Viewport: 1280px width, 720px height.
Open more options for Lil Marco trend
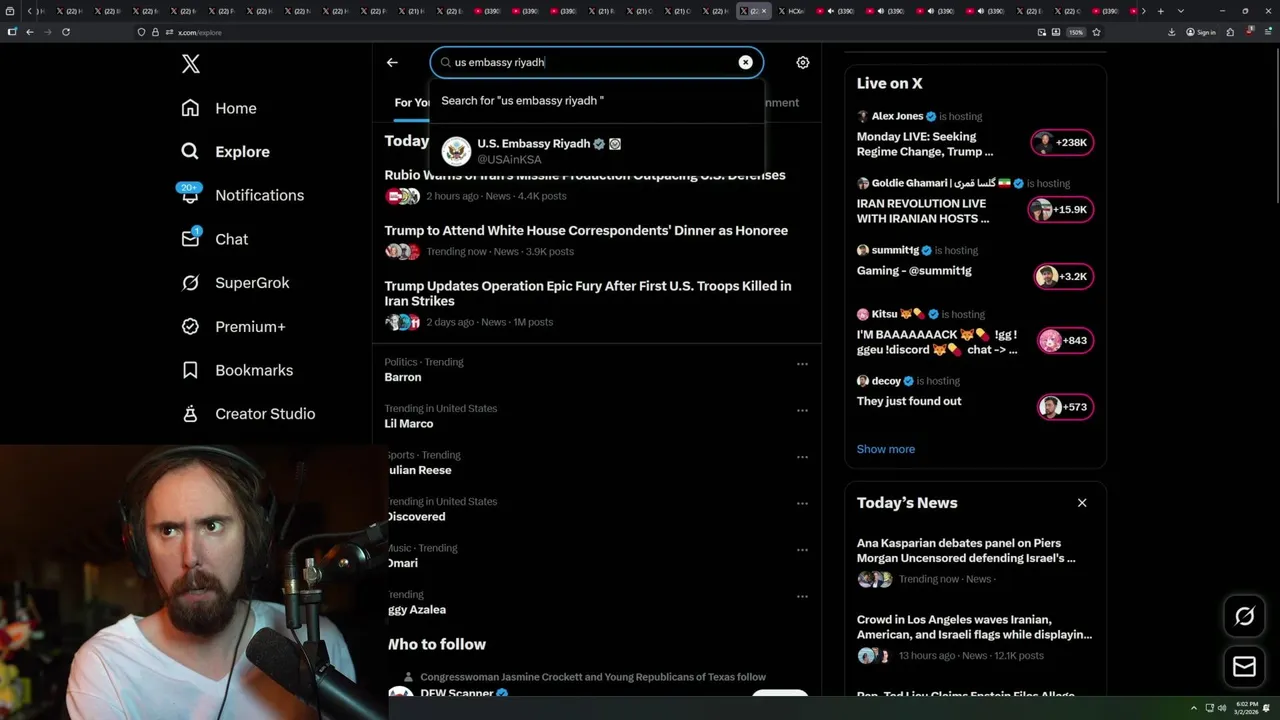click(x=802, y=410)
